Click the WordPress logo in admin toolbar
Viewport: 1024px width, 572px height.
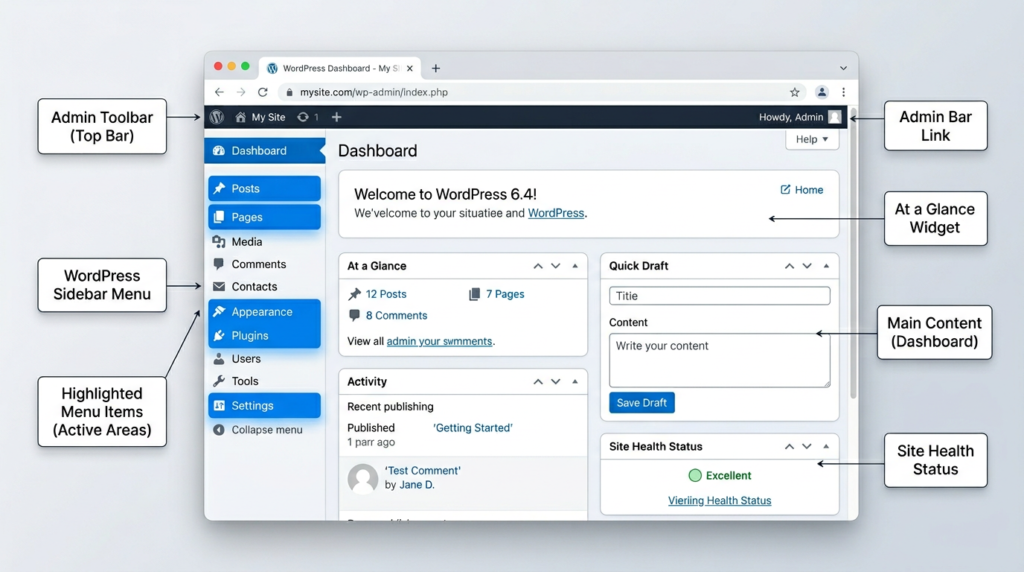pyautogui.click(x=217, y=117)
